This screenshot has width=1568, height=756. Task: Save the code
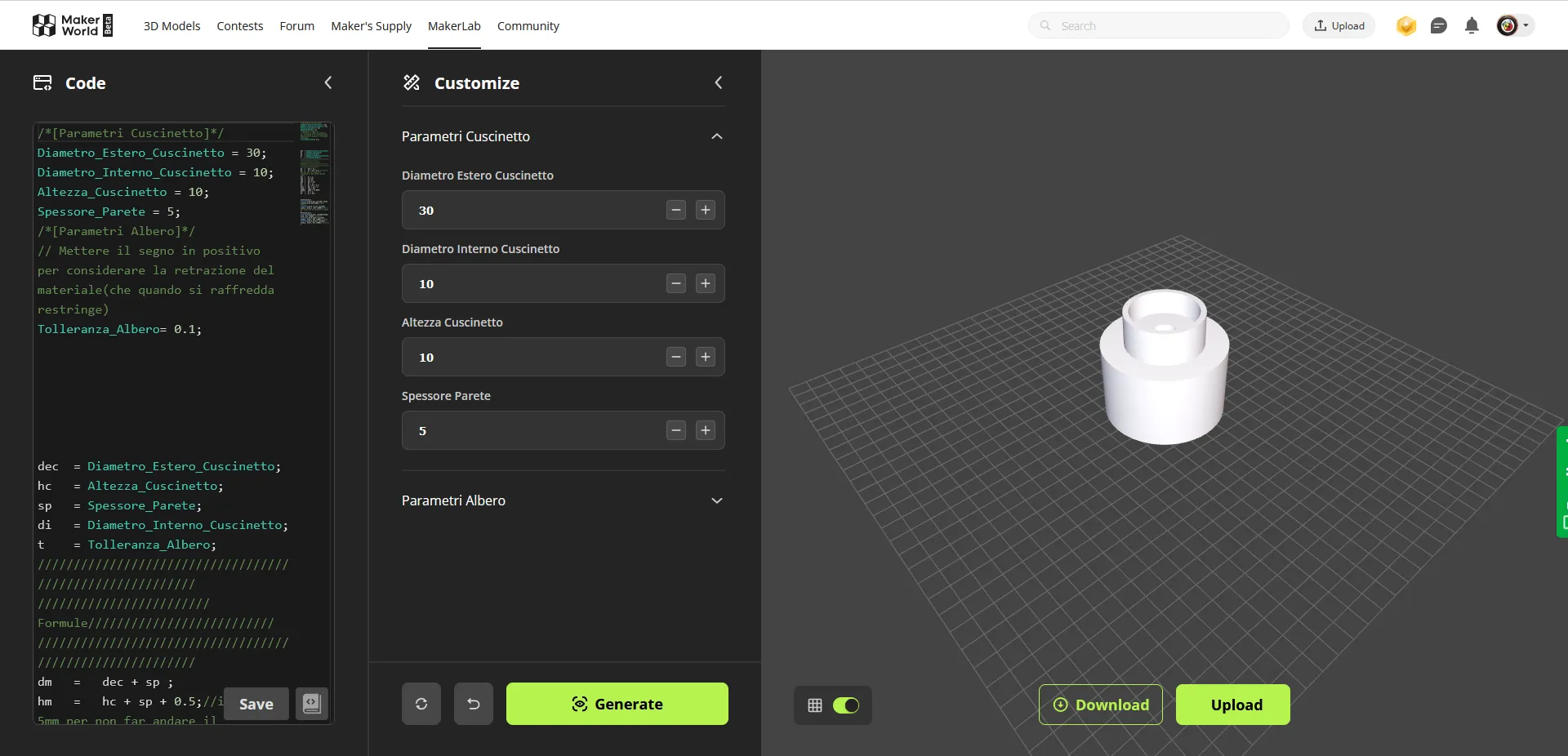click(x=256, y=704)
